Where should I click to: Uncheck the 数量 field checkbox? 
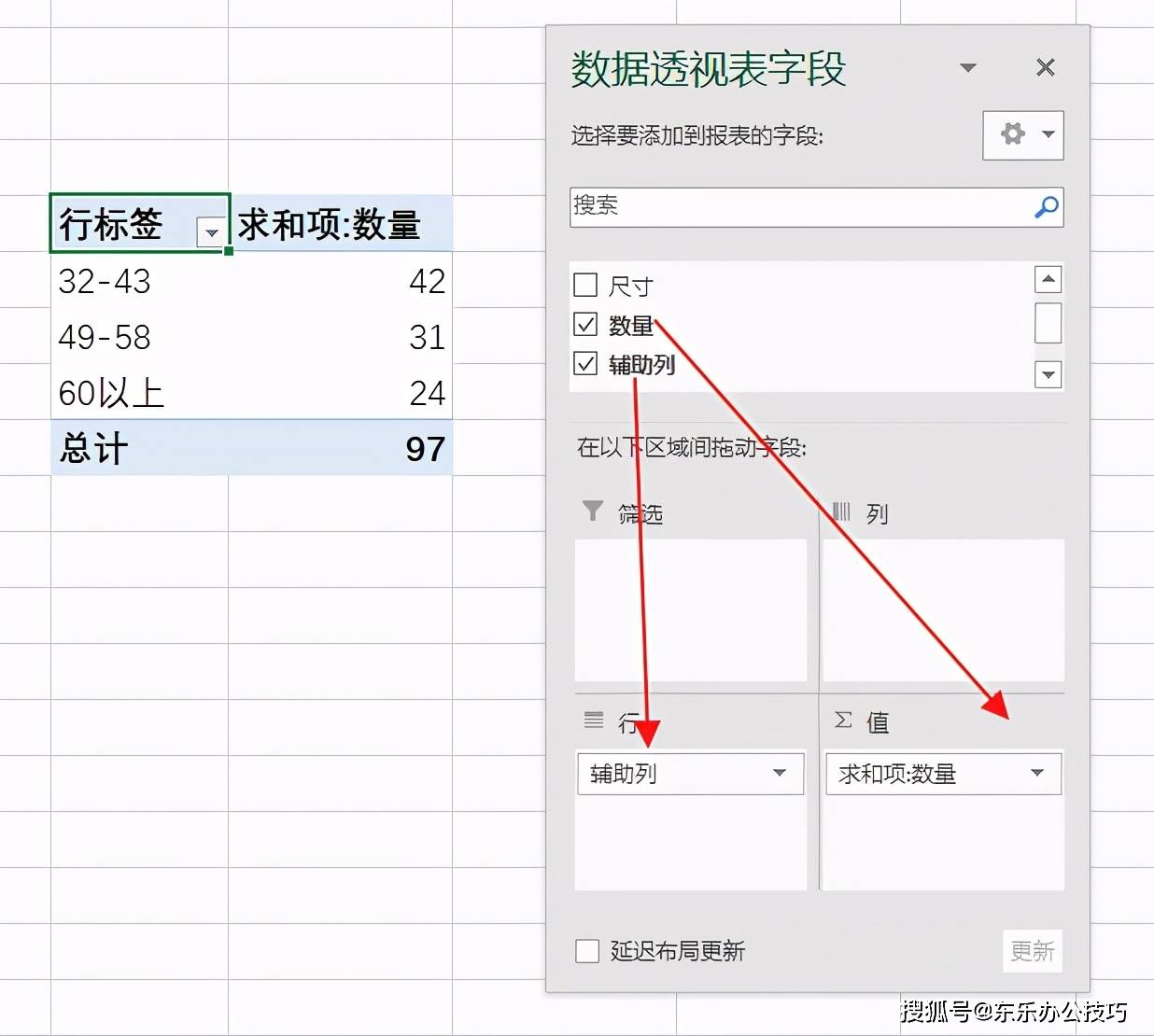tap(585, 324)
